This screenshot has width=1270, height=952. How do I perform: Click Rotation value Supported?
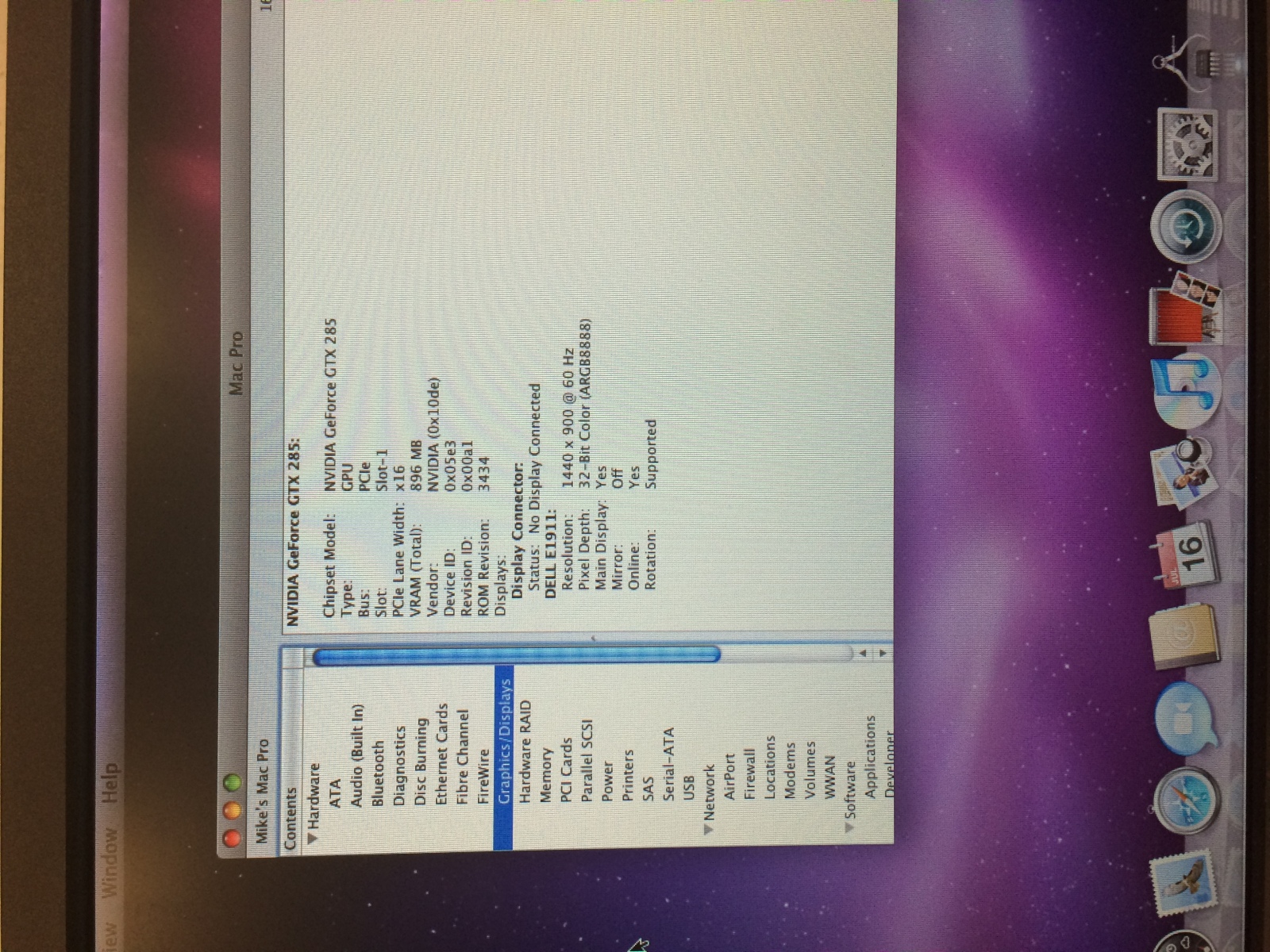point(651,453)
